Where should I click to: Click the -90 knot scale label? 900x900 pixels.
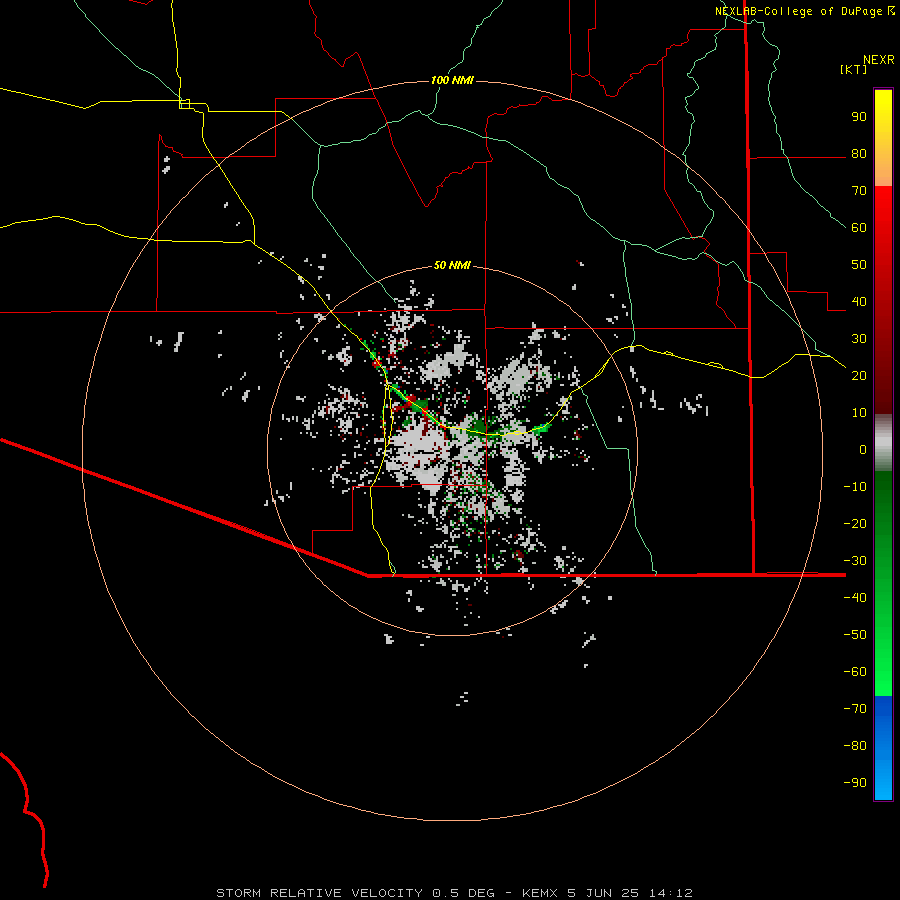(x=855, y=782)
